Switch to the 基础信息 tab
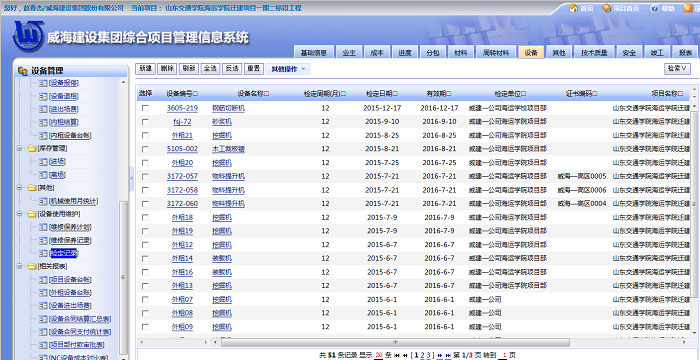 point(314,52)
